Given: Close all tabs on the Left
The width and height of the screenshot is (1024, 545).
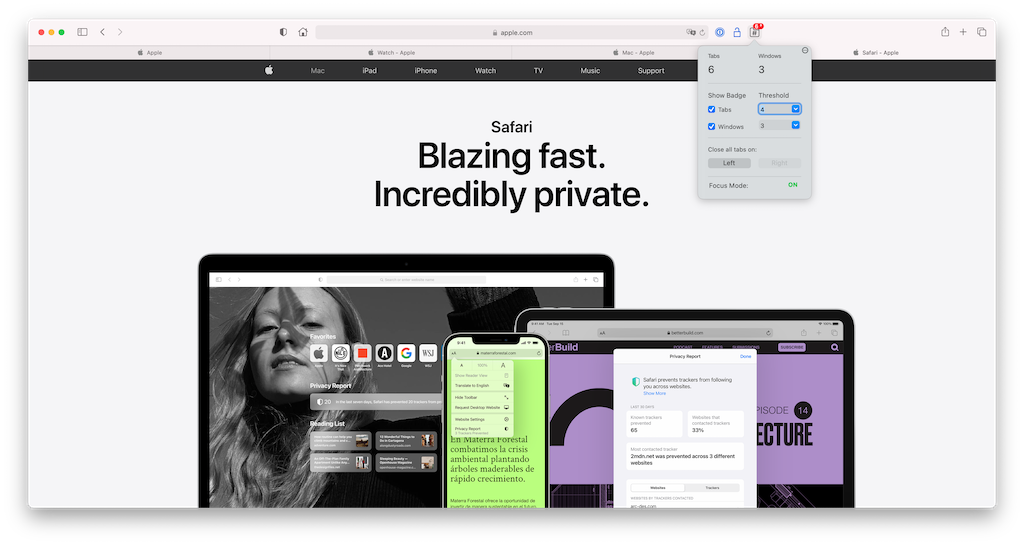Looking at the screenshot, I should click(x=729, y=163).
